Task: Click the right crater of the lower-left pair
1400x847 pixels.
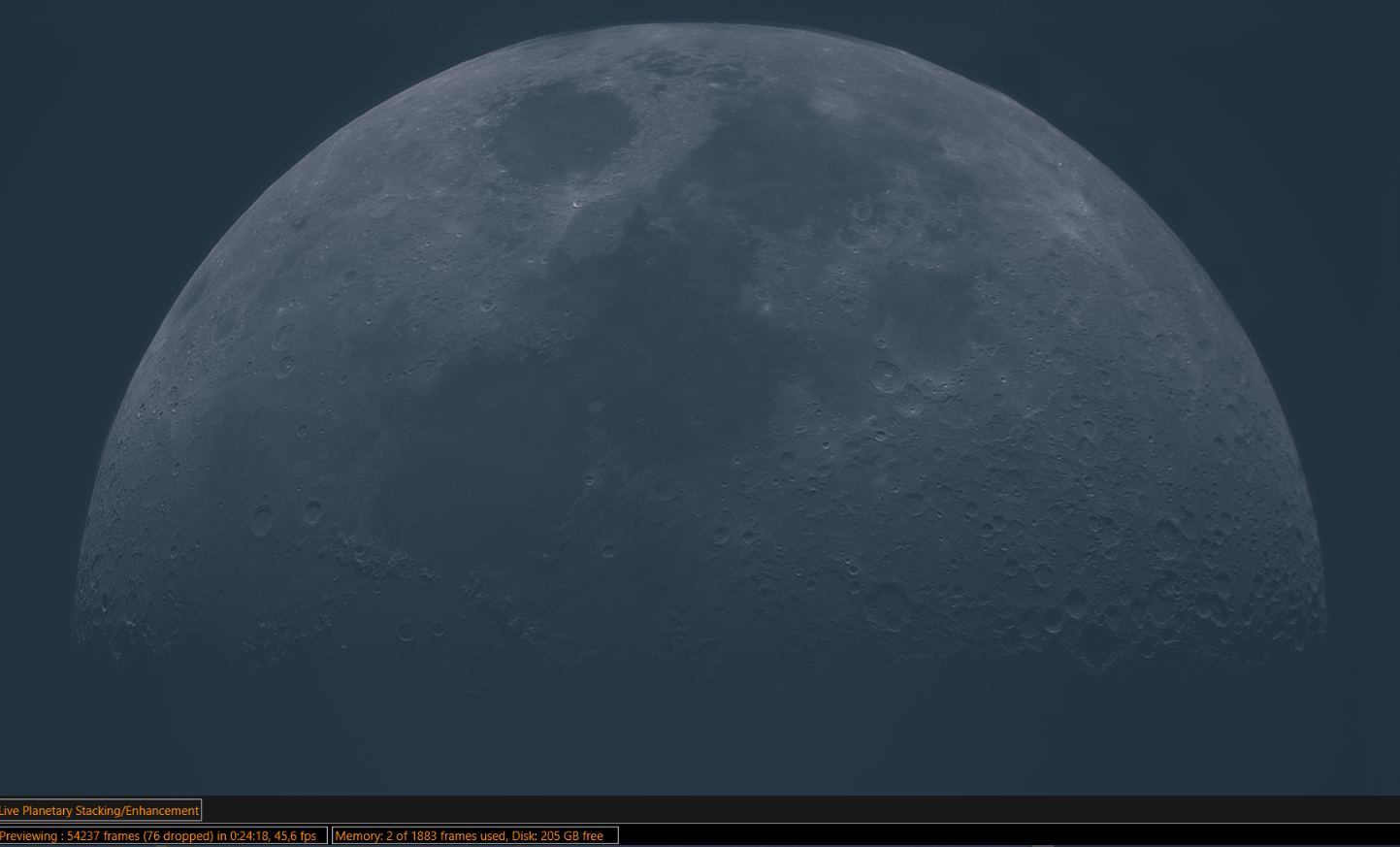Action: click(312, 511)
